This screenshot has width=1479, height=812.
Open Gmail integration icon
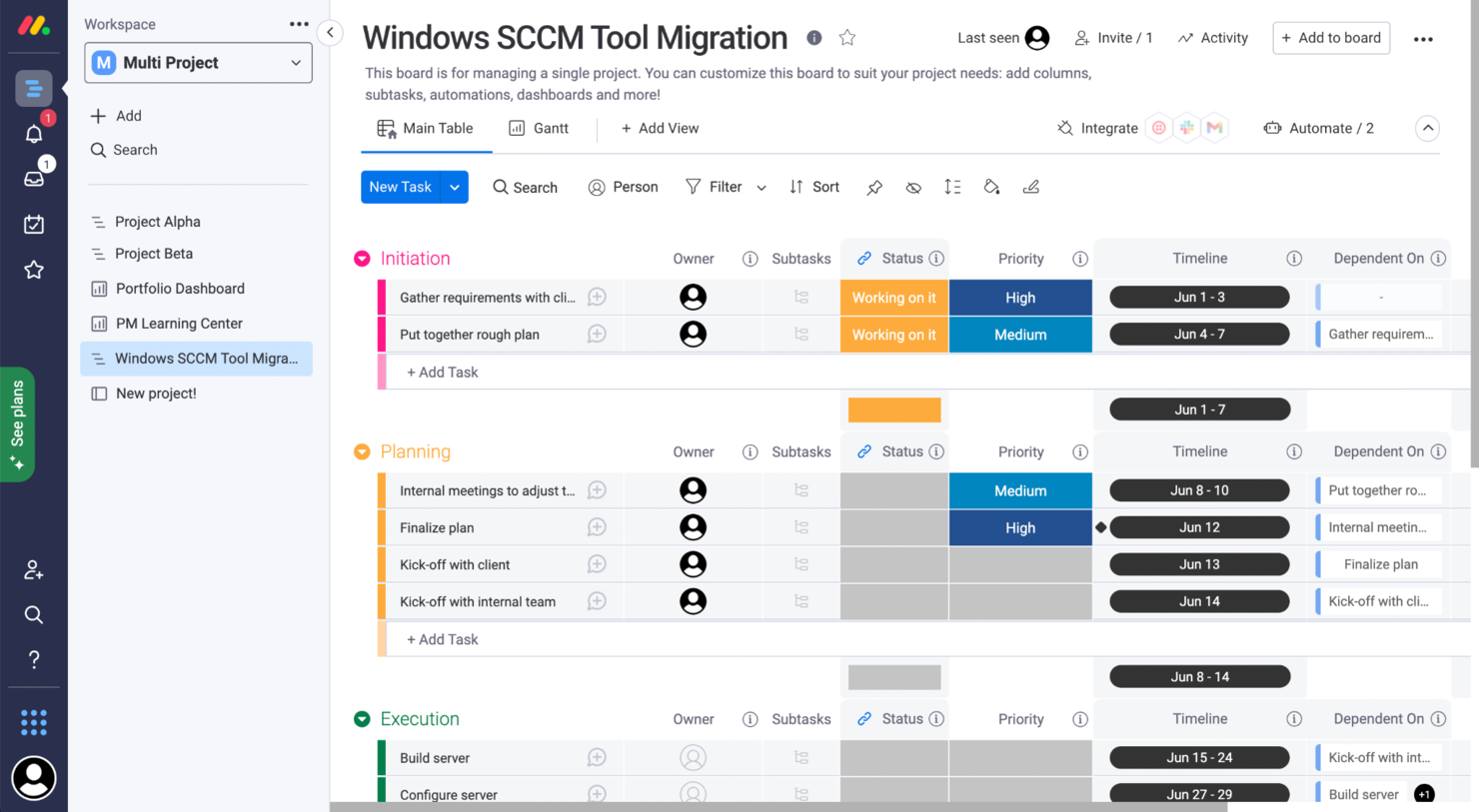(1214, 128)
